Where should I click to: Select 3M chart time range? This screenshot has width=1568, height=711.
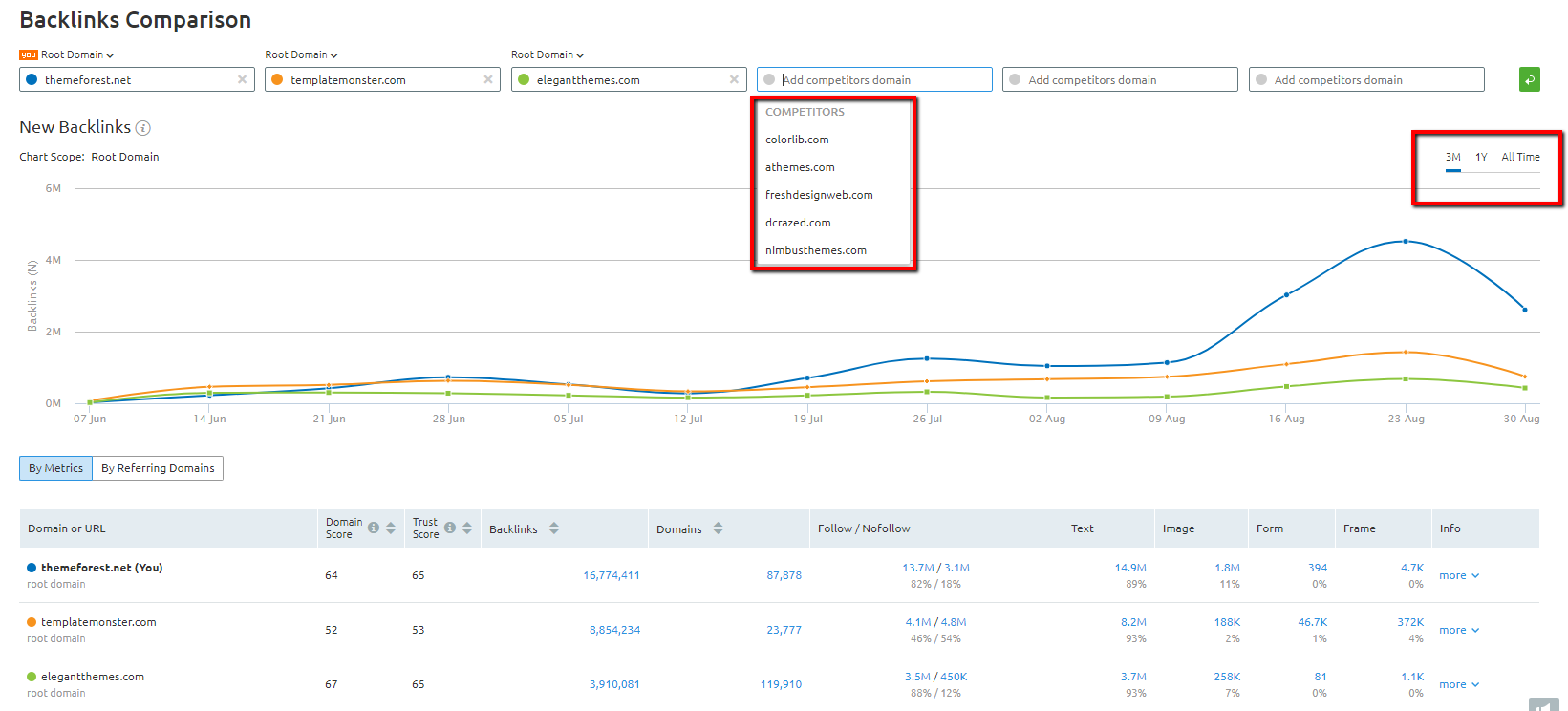coord(1452,158)
